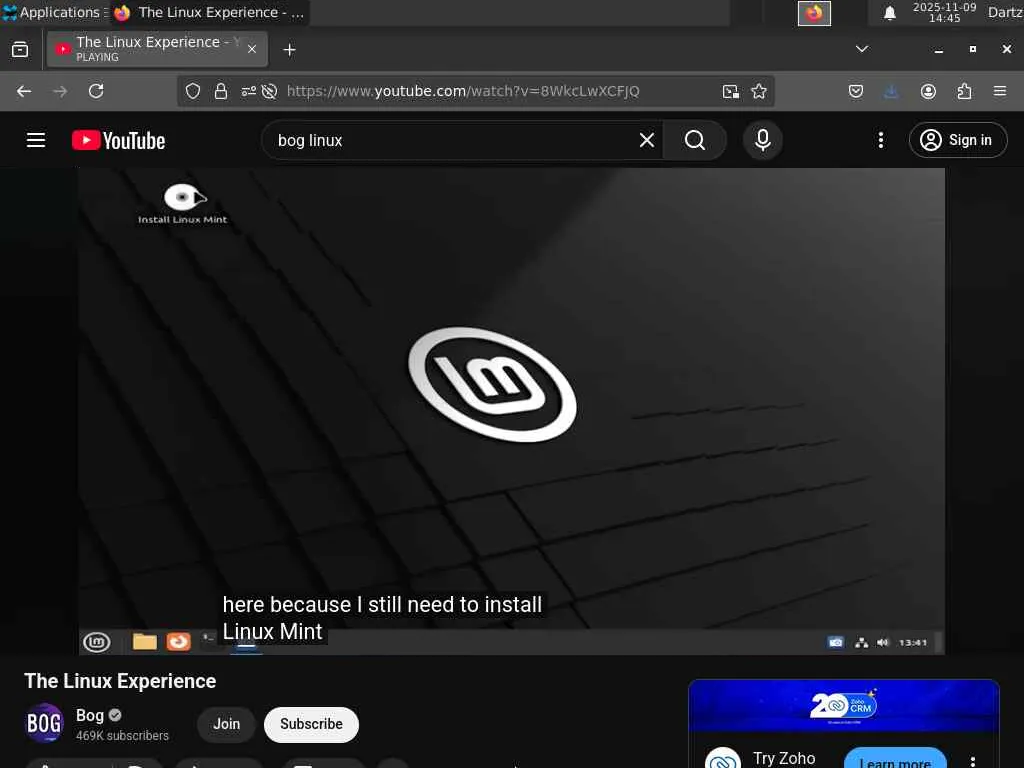Click Learn more on the Zoho ad
This screenshot has width=1024, height=768.
click(895, 760)
